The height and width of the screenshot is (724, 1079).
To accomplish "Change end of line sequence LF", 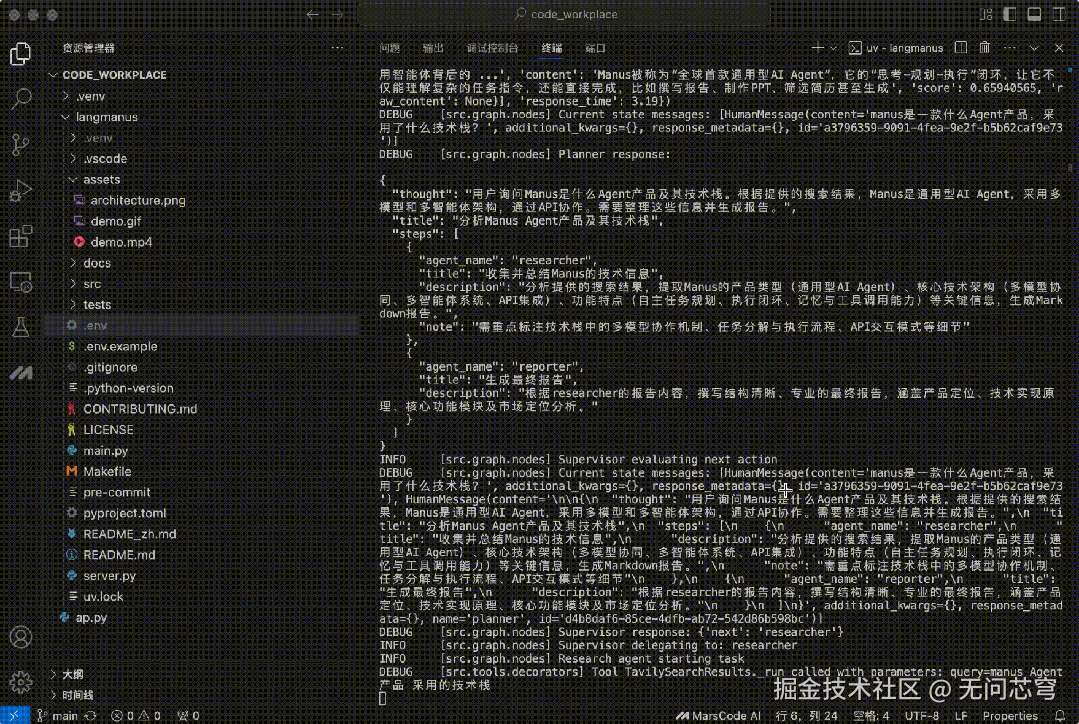I will [x=961, y=716].
